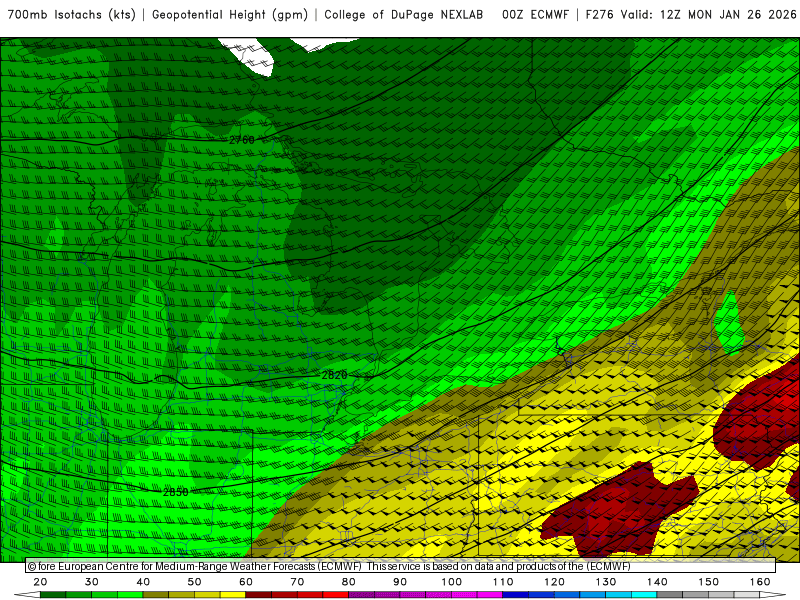Click the 80 label on the color scale
This screenshot has height=600, width=800.
click(348, 582)
